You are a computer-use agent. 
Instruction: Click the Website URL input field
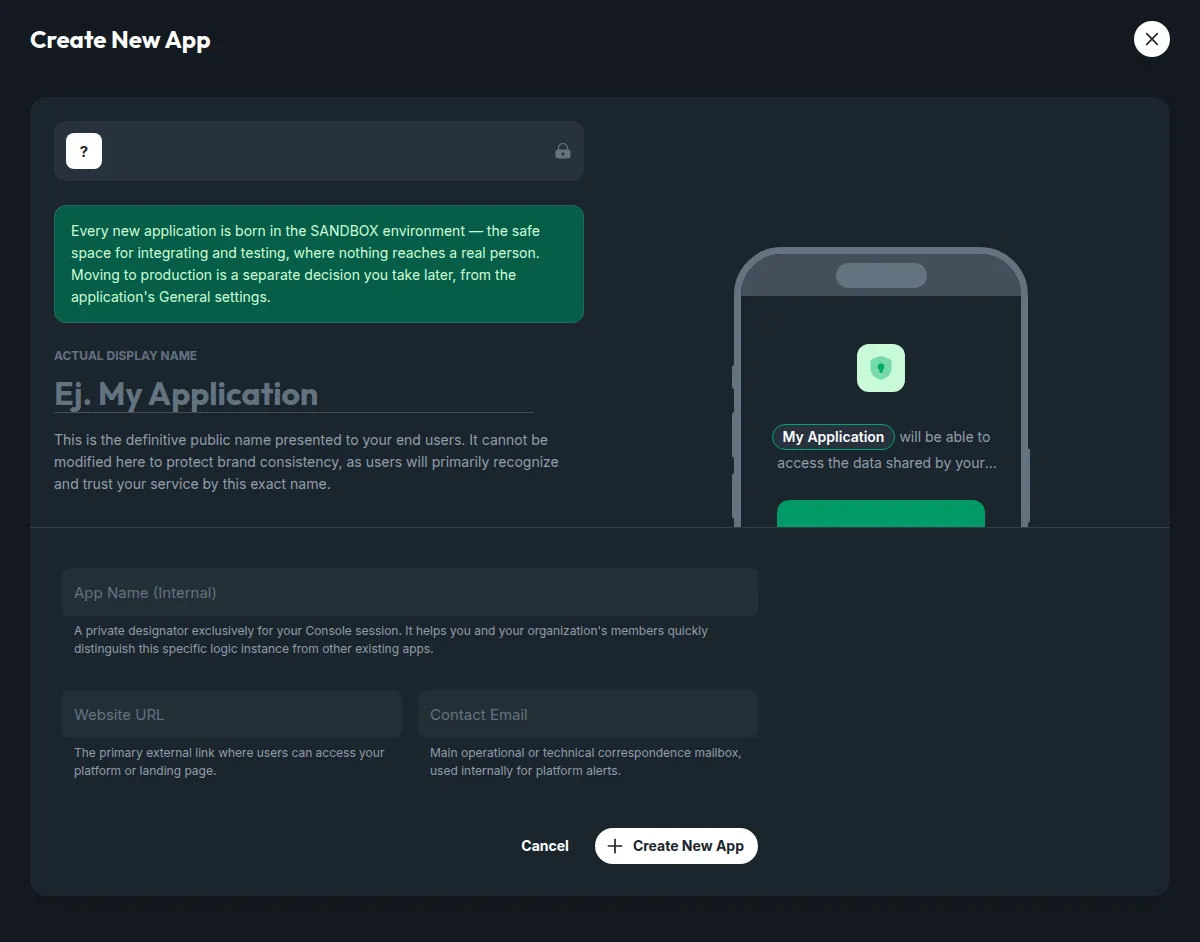pos(232,714)
